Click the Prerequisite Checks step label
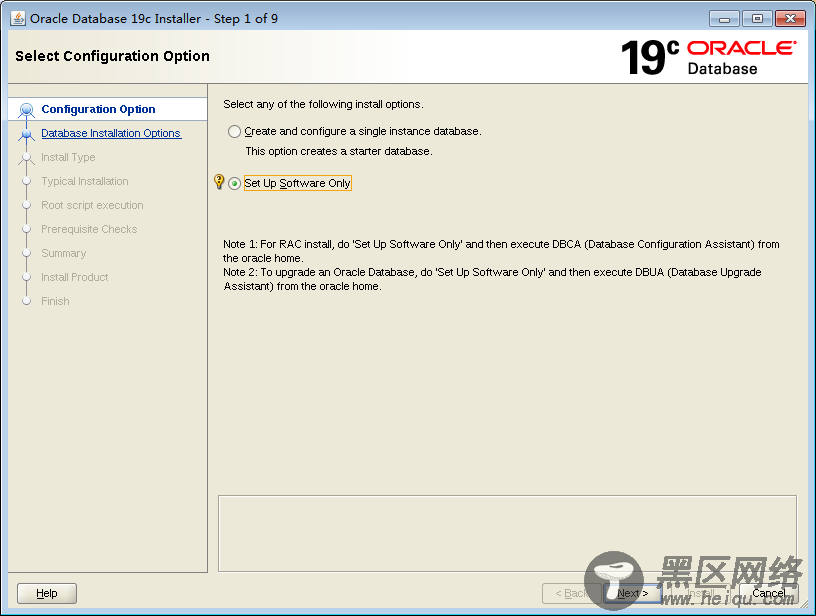816x616 pixels. pyautogui.click(x=89, y=229)
